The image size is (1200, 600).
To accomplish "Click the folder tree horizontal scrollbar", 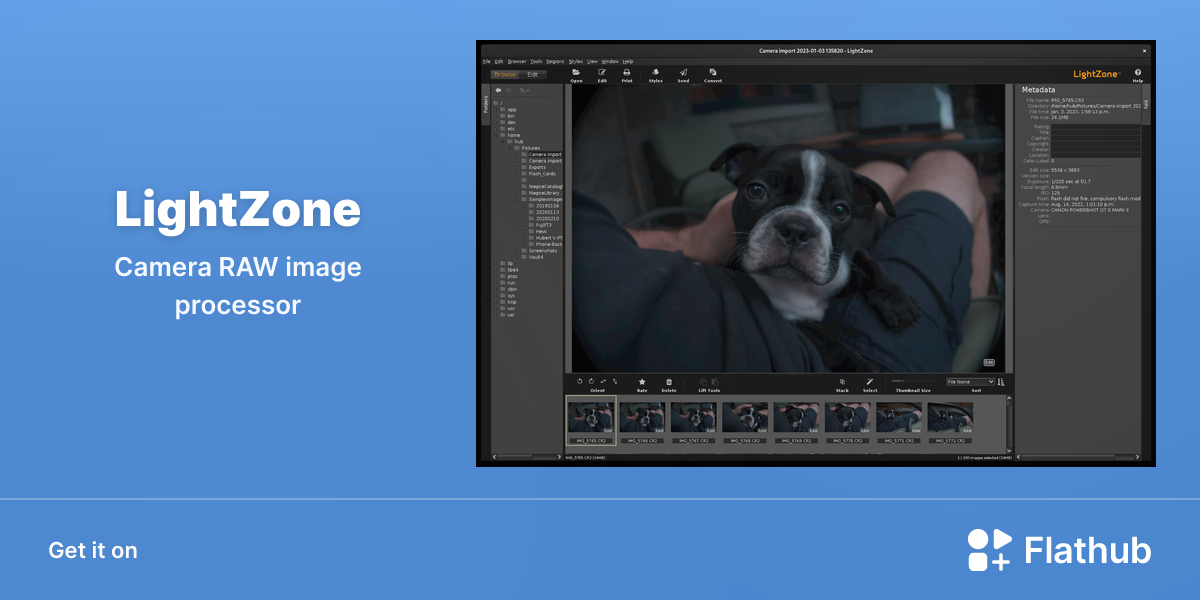I will pos(527,457).
